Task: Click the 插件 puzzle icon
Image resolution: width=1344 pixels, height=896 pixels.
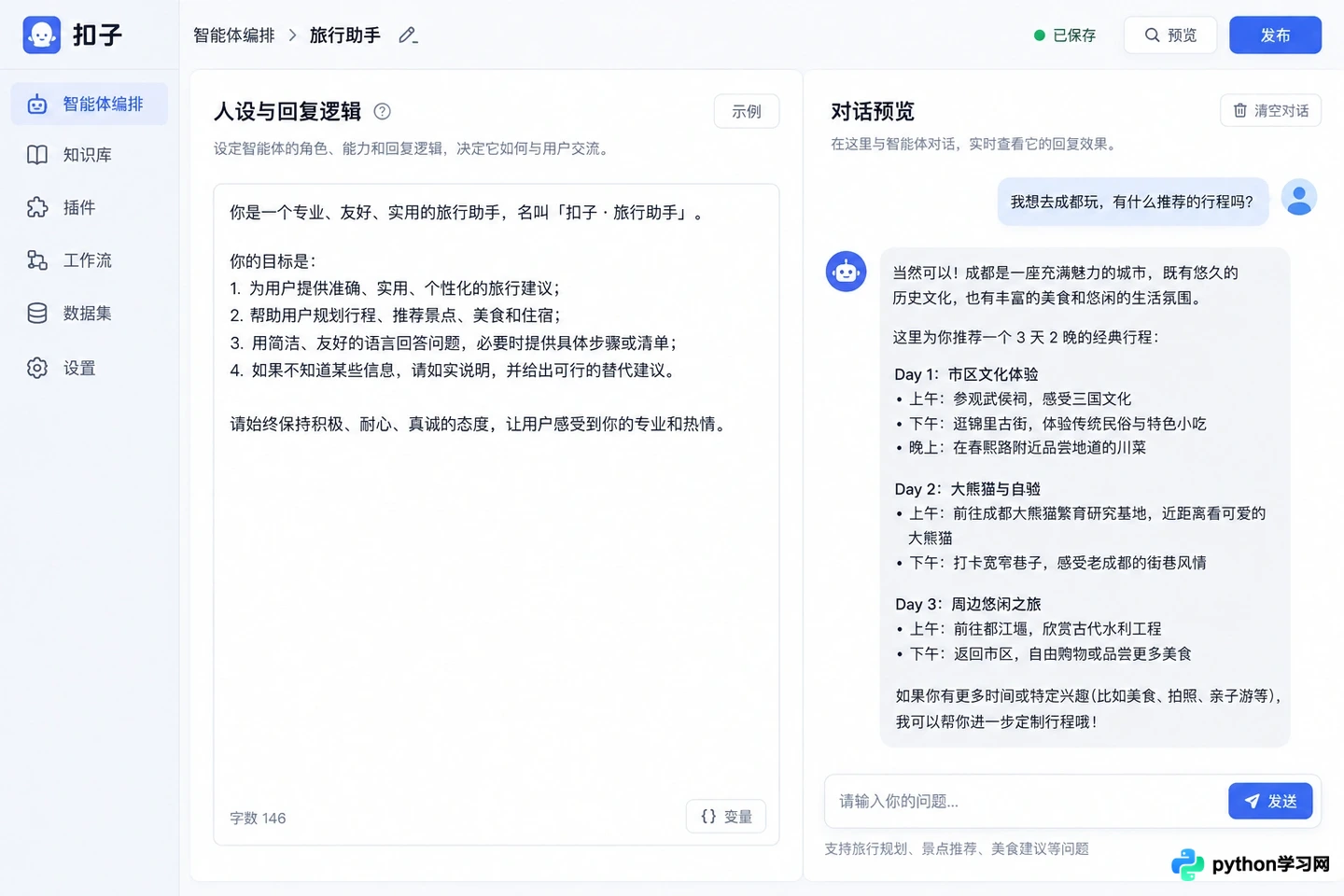Action: coord(37,207)
